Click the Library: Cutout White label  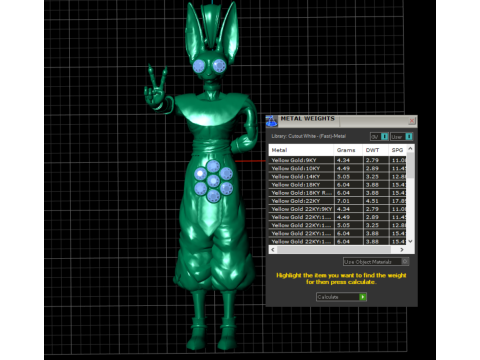coord(308,136)
